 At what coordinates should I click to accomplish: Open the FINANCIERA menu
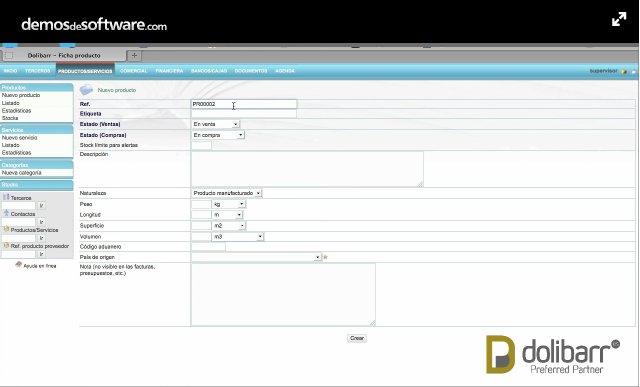[x=169, y=71]
